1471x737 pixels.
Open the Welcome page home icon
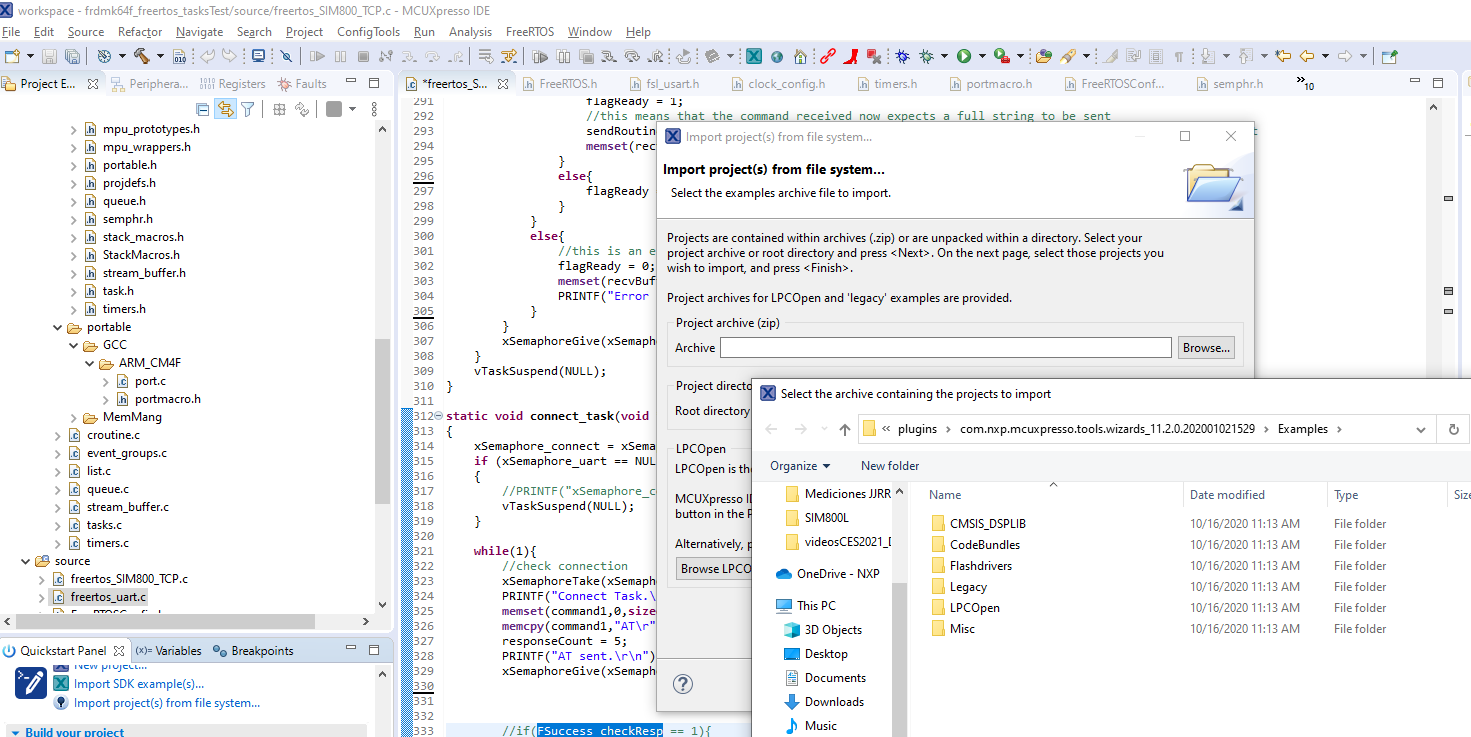point(800,57)
